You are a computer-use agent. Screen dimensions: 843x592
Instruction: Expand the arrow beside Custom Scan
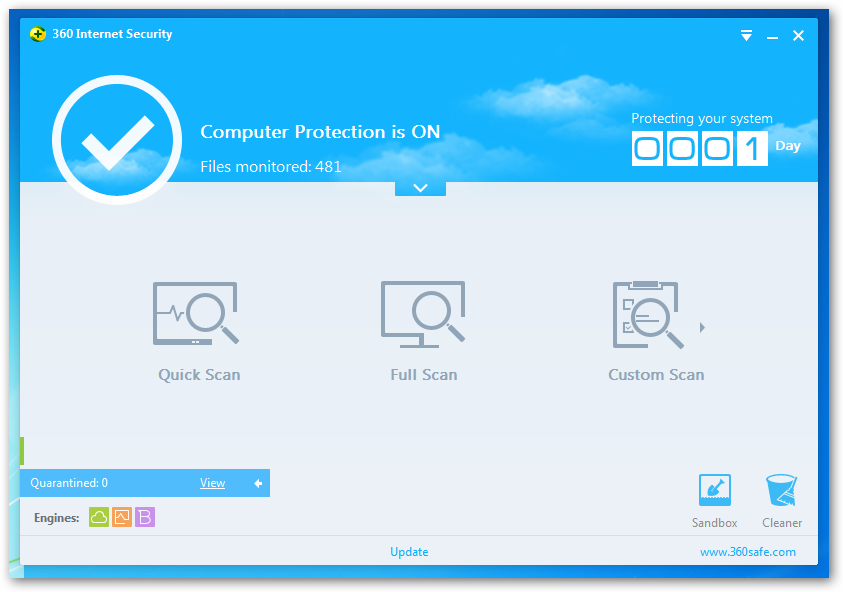tap(703, 327)
